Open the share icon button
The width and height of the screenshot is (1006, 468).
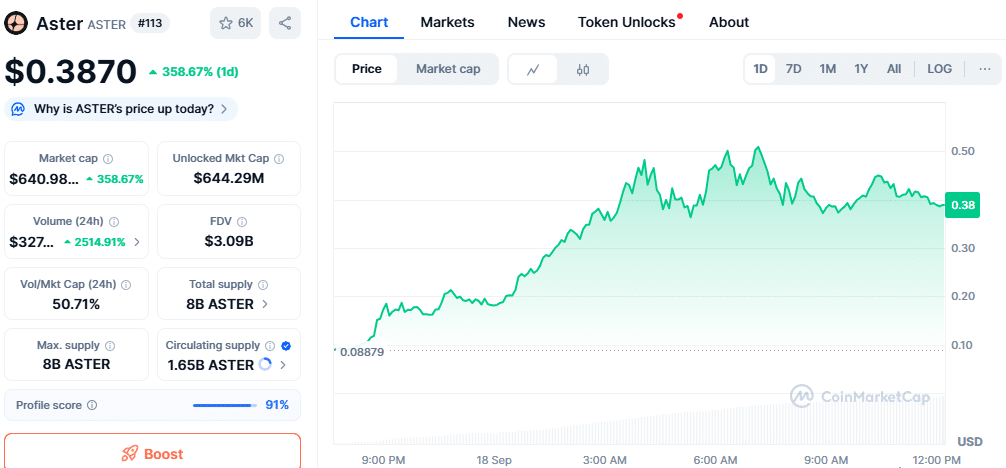click(x=285, y=23)
